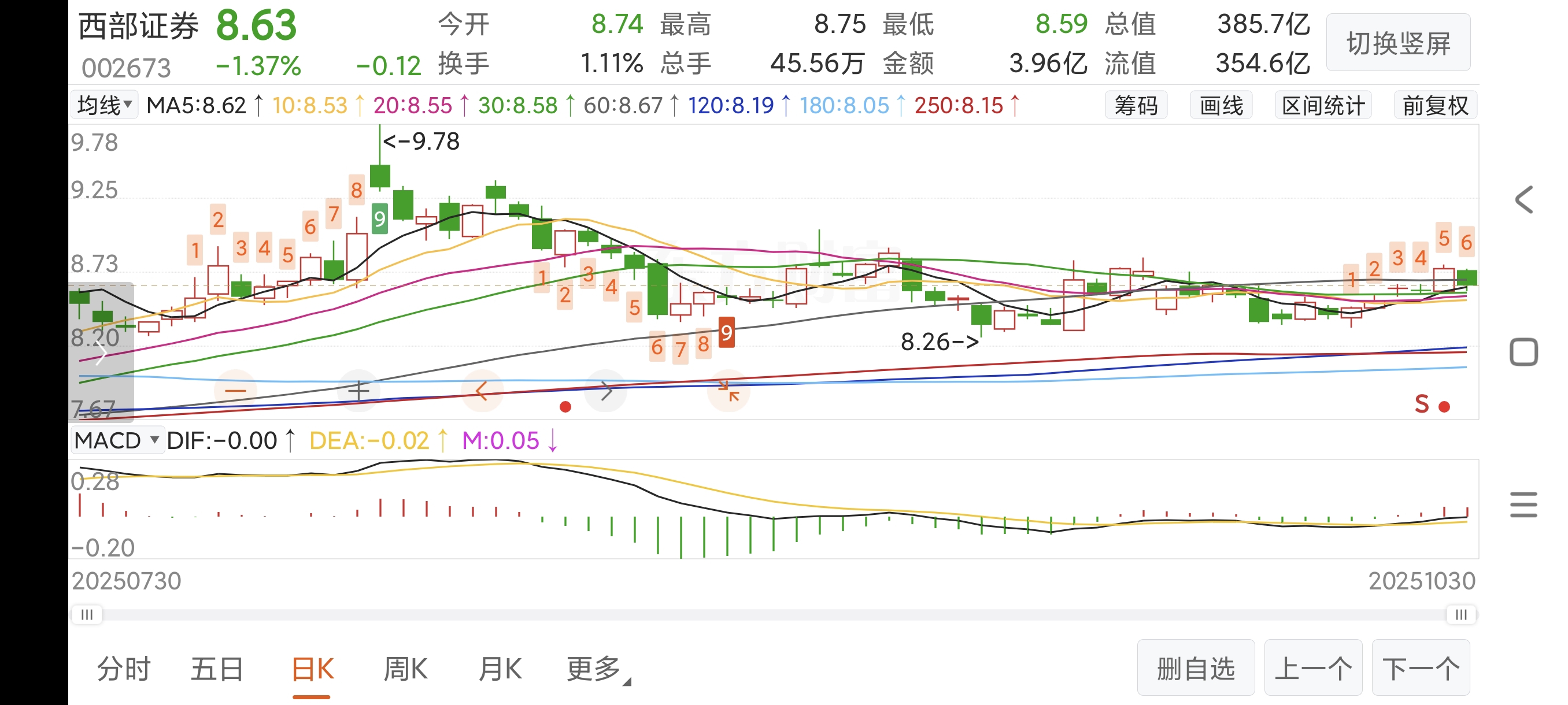Grab the right date-range slider handle
The image size is (1568, 705).
tap(1461, 614)
